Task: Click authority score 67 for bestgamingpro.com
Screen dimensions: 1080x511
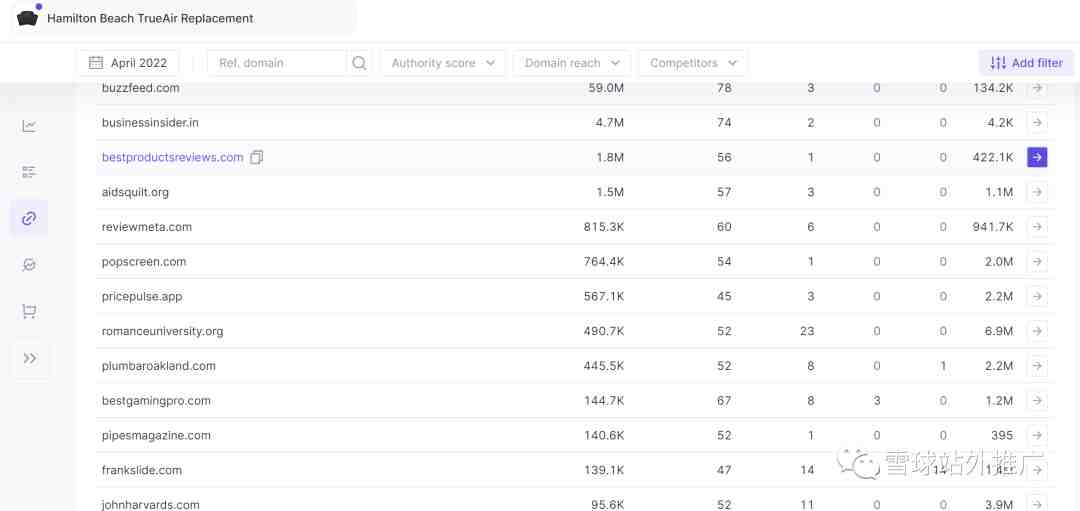Action: [x=724, y=401]
